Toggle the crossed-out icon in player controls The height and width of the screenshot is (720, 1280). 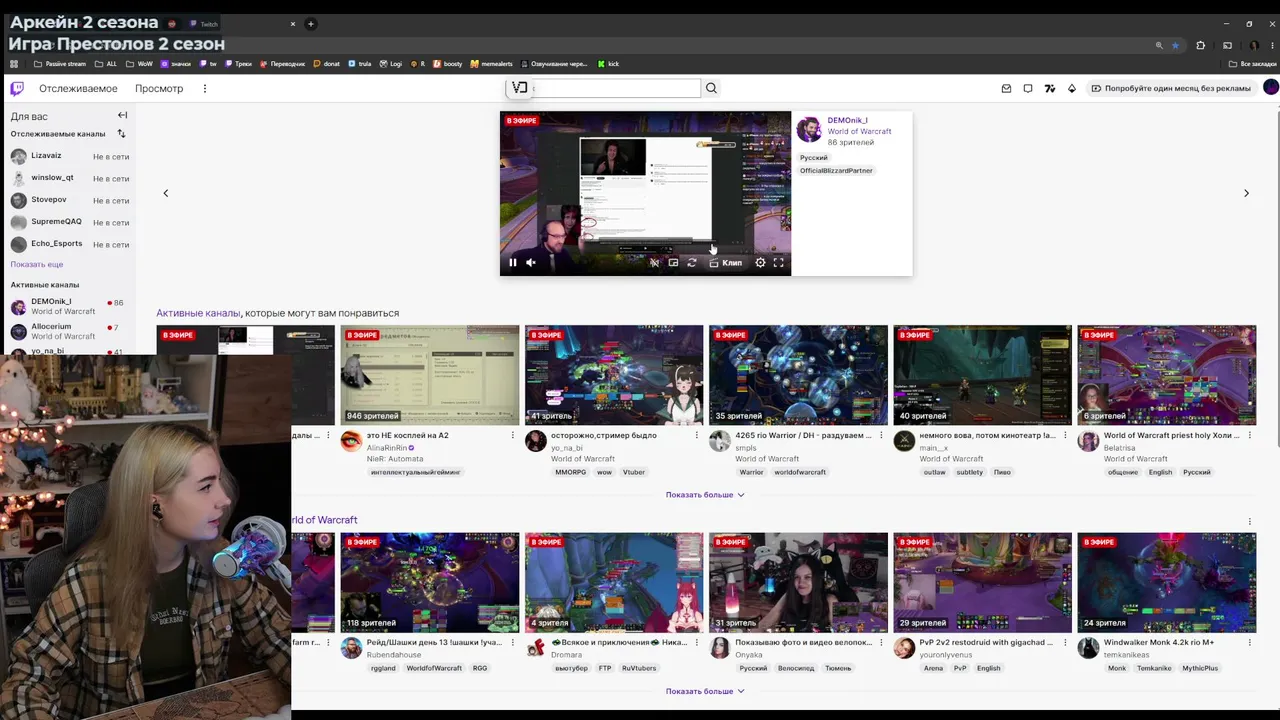[654, 263]
